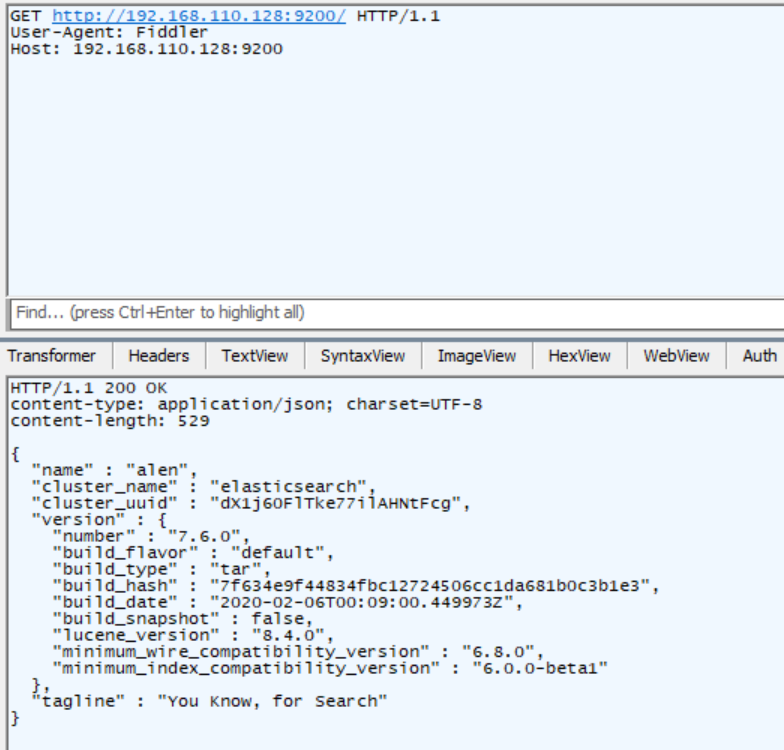Click the "name" : "alen" line
Viewport: 784px width, 750px height.
115,470
